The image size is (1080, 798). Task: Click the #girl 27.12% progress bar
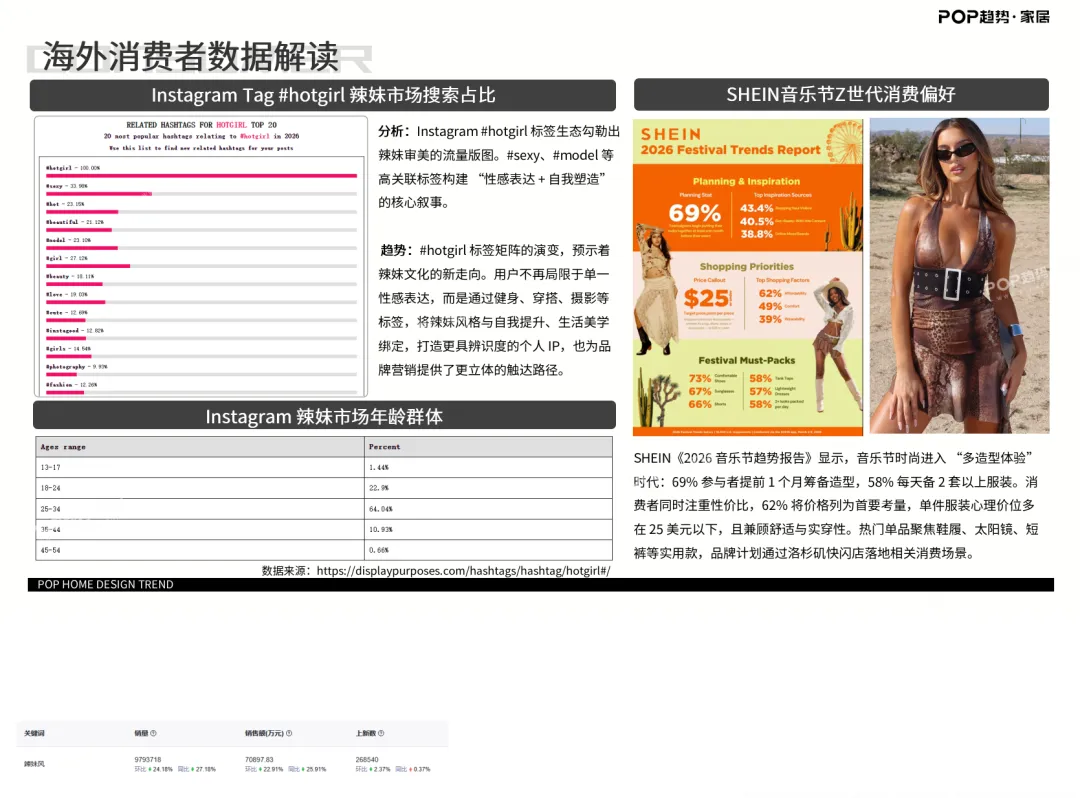(201, 266)
